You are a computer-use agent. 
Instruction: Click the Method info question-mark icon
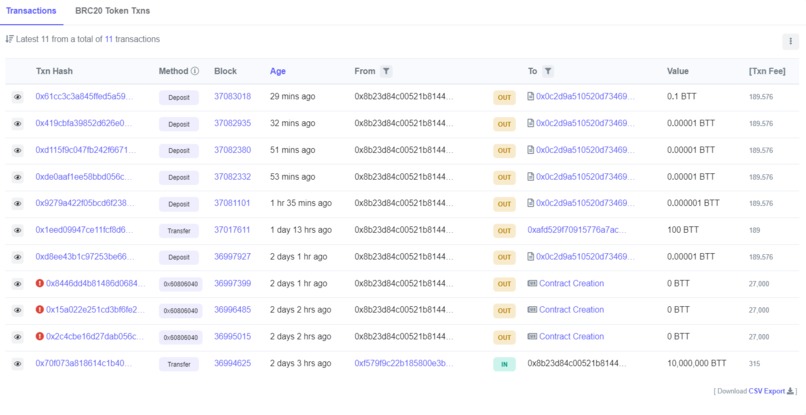pyautogui.click(x=195, y=71)
